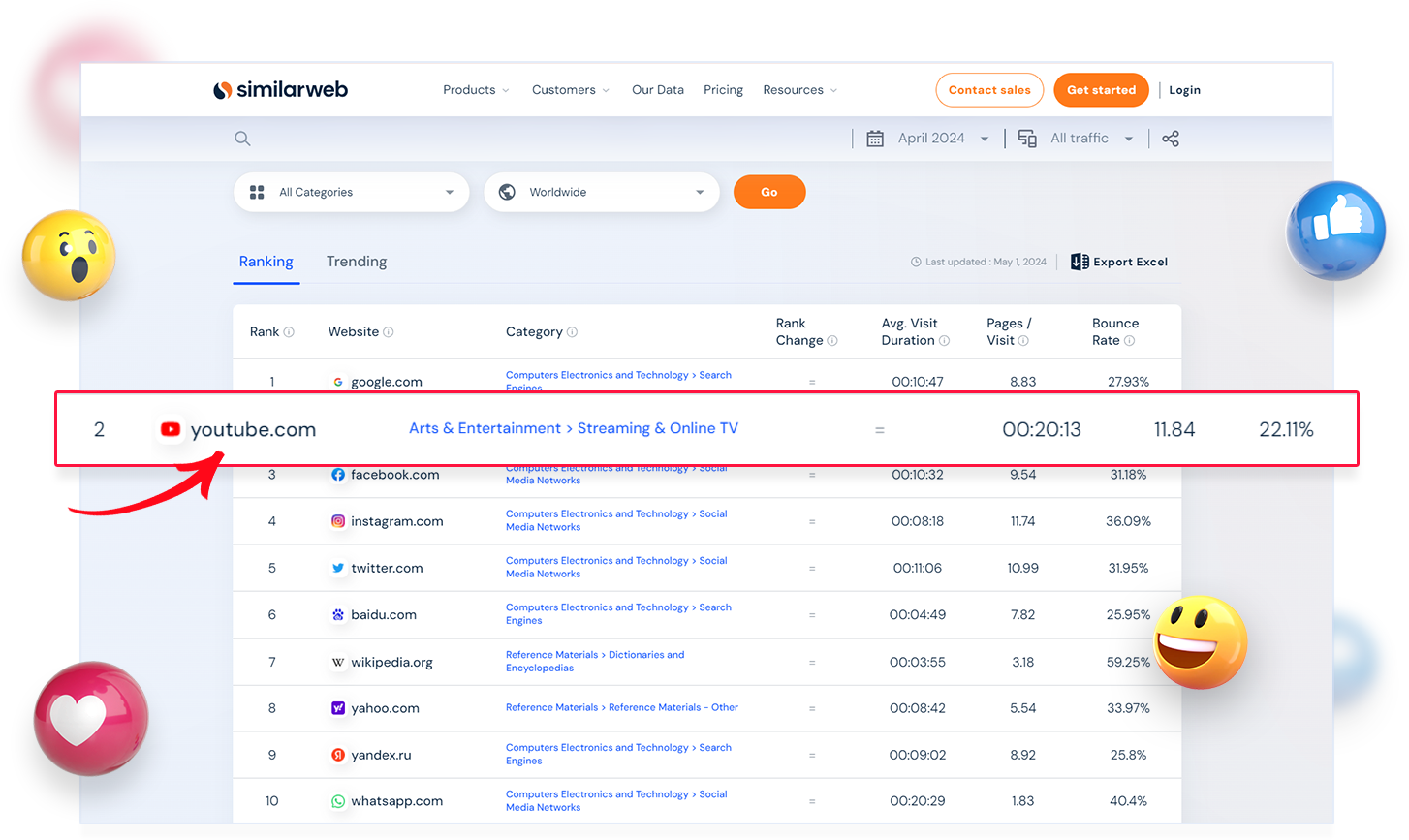This screenshot has width=1409, height=840.
Task: Click the Twitter favicon in row 5
Action: tap(338, 568)
